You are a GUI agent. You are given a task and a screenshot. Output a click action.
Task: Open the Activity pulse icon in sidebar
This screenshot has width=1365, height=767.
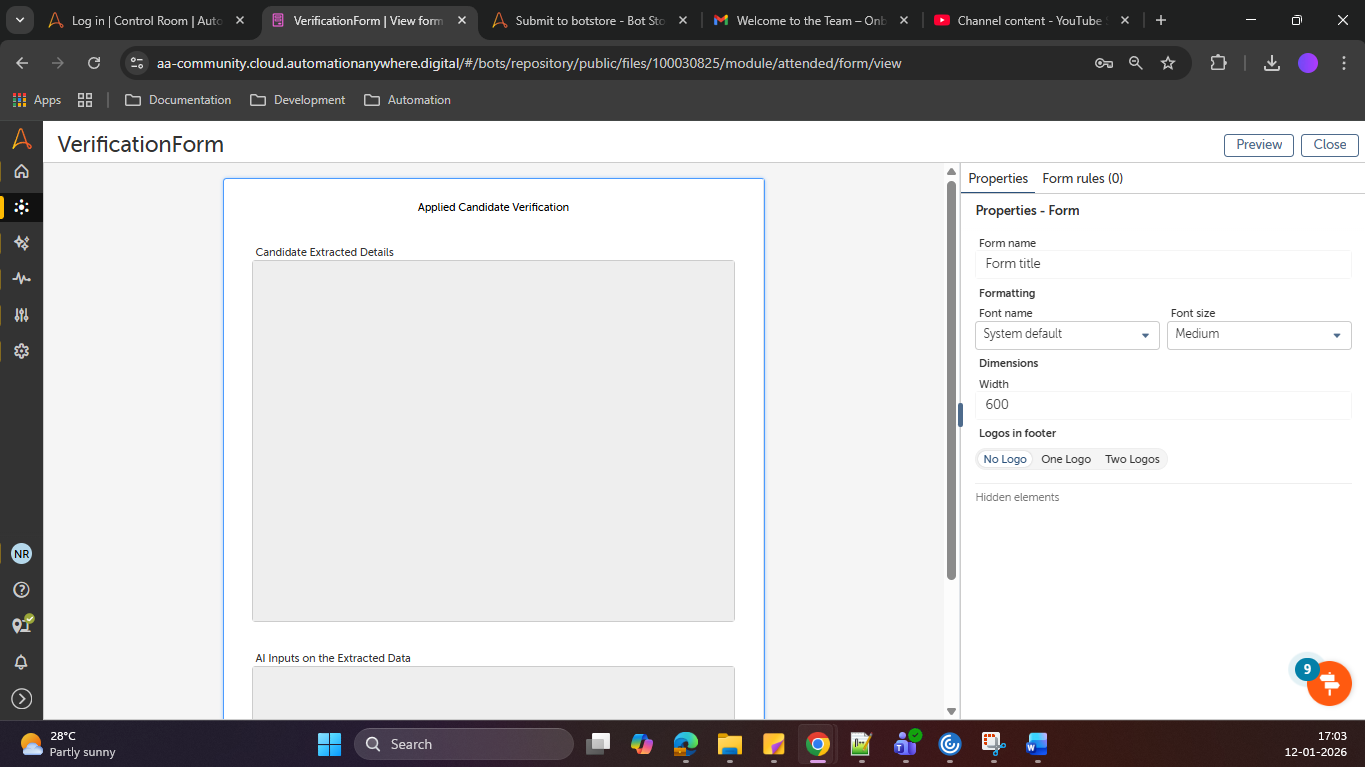(x=21, y=279)
